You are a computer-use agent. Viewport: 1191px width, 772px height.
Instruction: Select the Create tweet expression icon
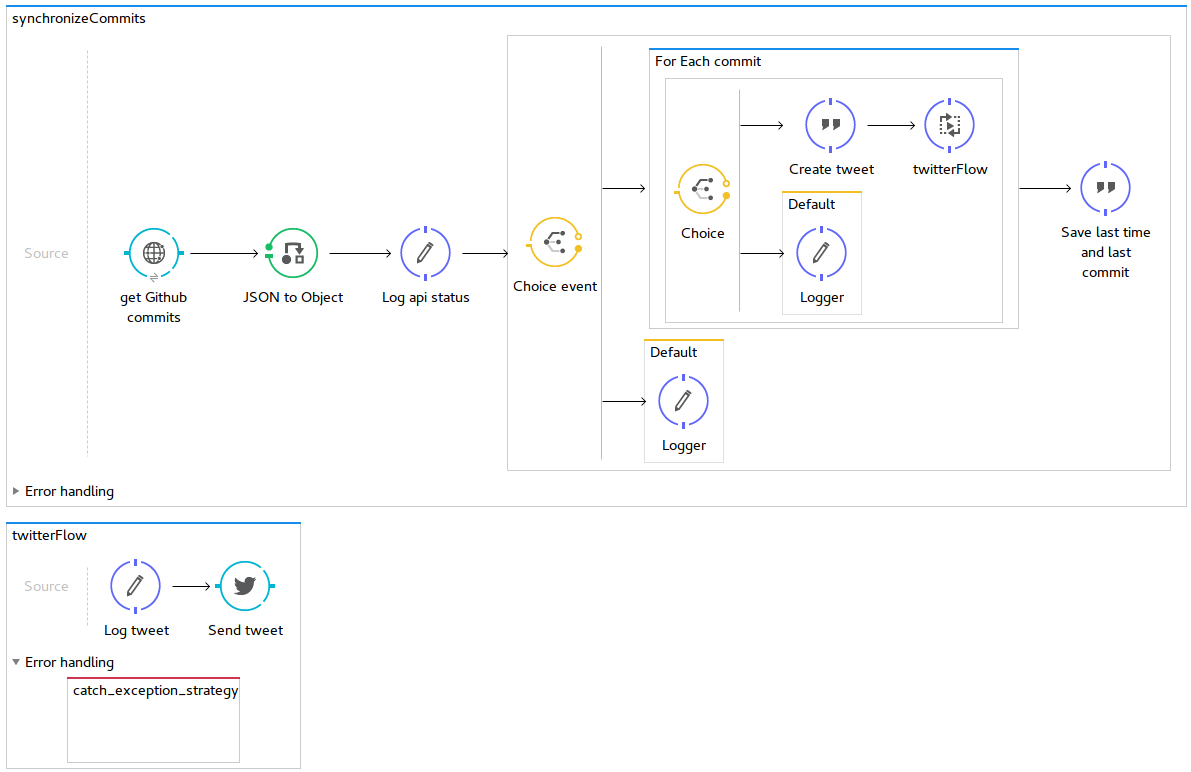830,125
